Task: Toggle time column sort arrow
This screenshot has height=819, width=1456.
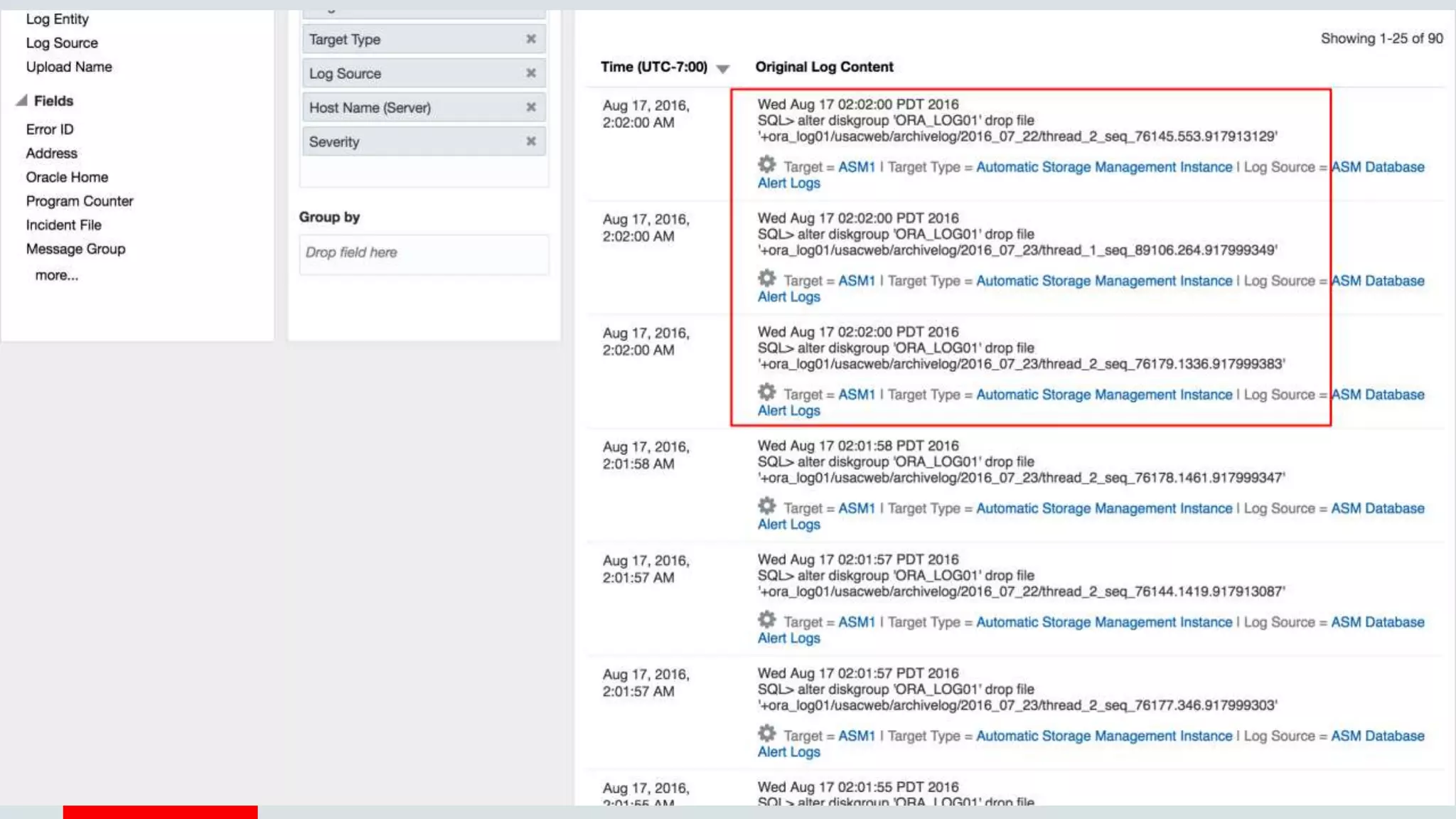Action: pos(723,69)
